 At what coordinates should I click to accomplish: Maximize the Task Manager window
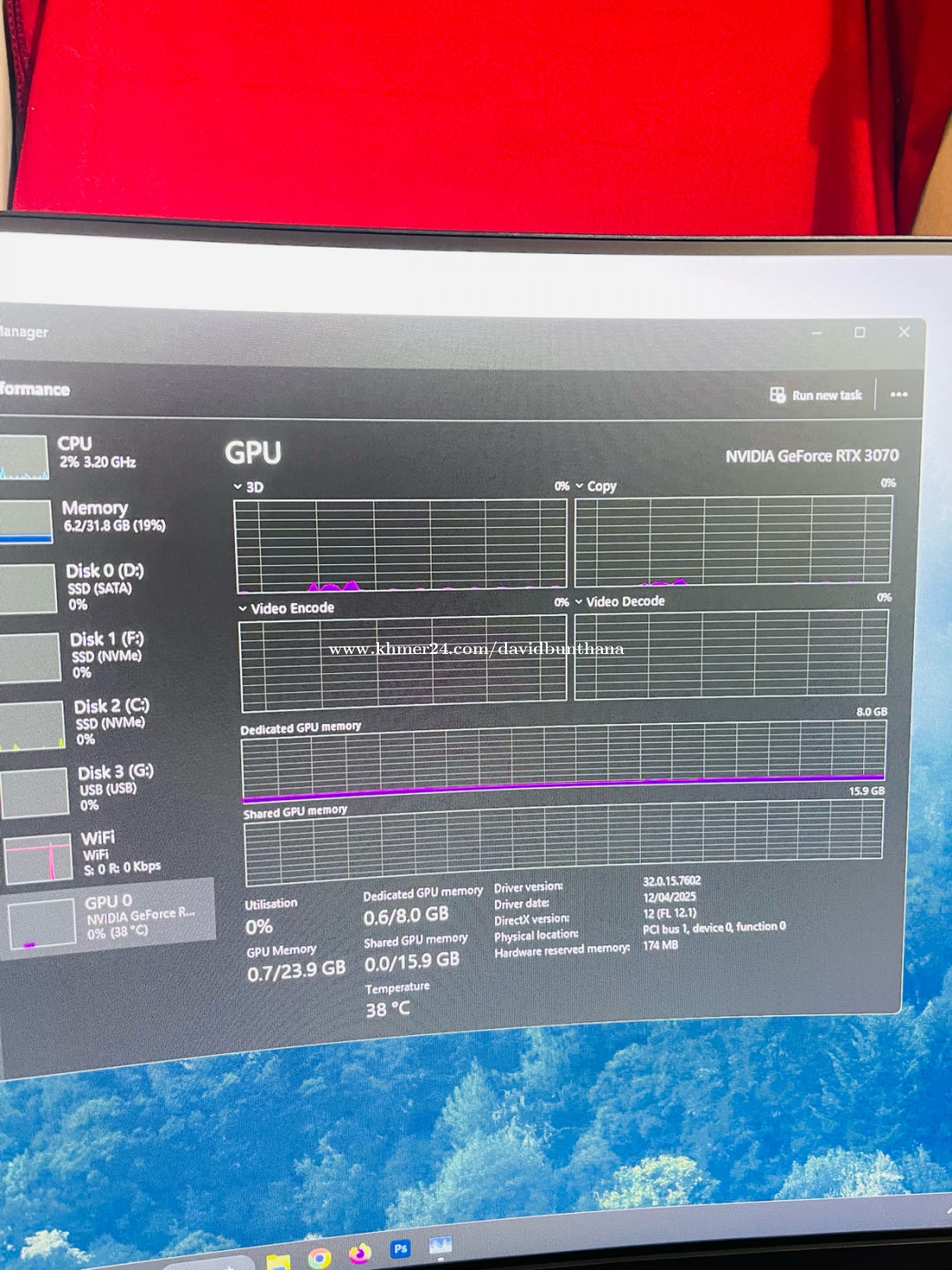860,332
